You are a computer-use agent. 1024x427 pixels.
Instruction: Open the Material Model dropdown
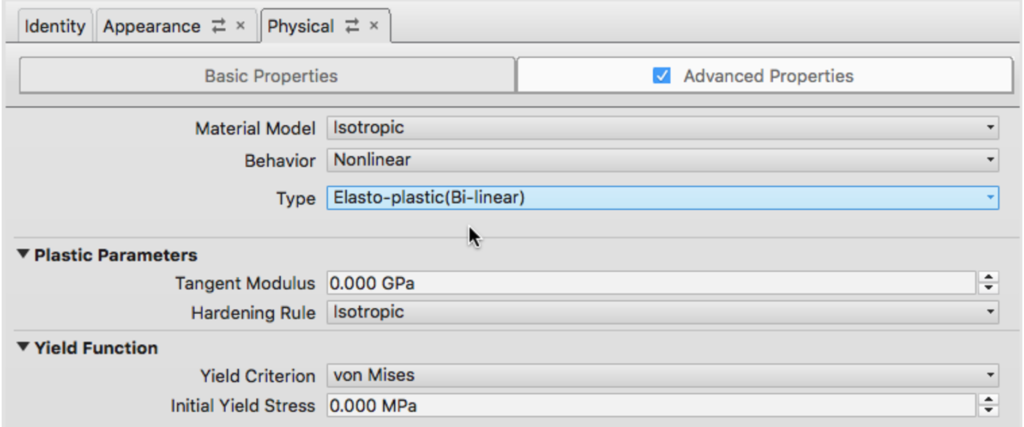(x=662, y=128)
